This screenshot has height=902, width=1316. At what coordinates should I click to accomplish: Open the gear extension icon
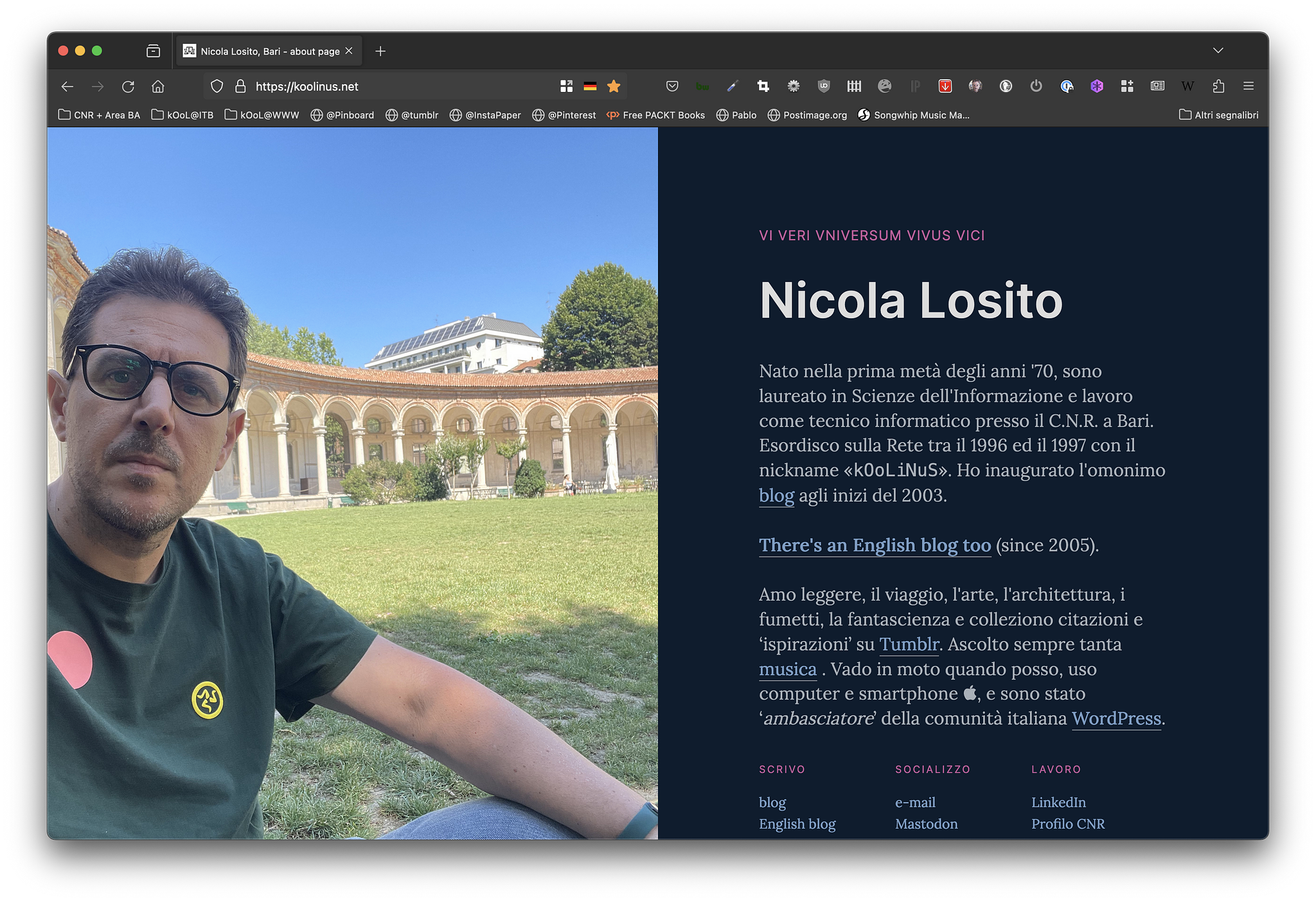coord(794,86)
